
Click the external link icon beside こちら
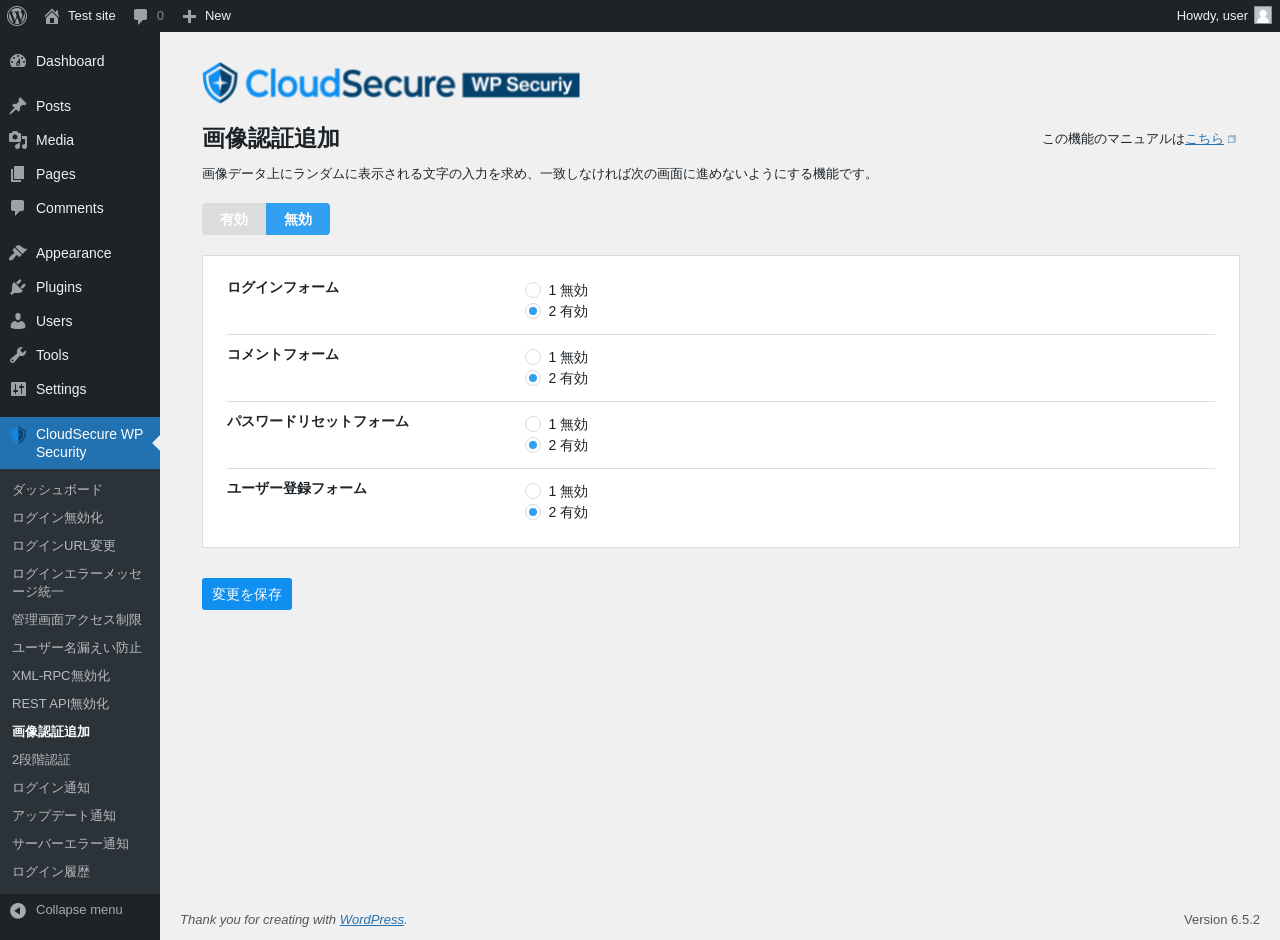[x=1232, y=139]
